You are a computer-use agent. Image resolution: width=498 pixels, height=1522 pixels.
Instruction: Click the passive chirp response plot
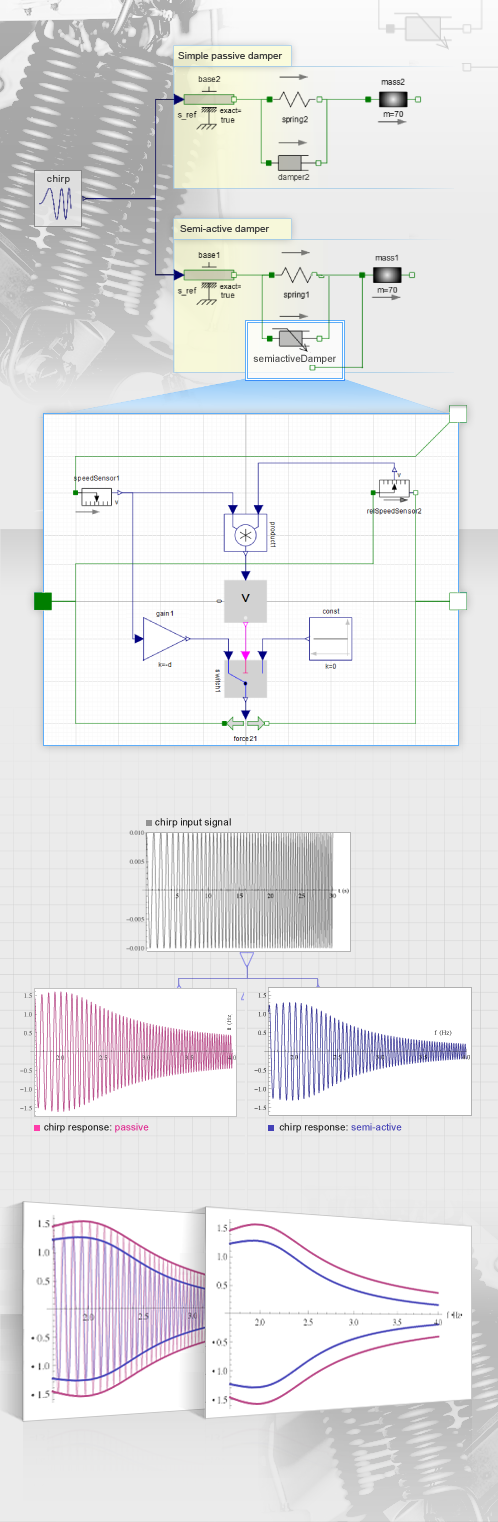click(133, 1052)
